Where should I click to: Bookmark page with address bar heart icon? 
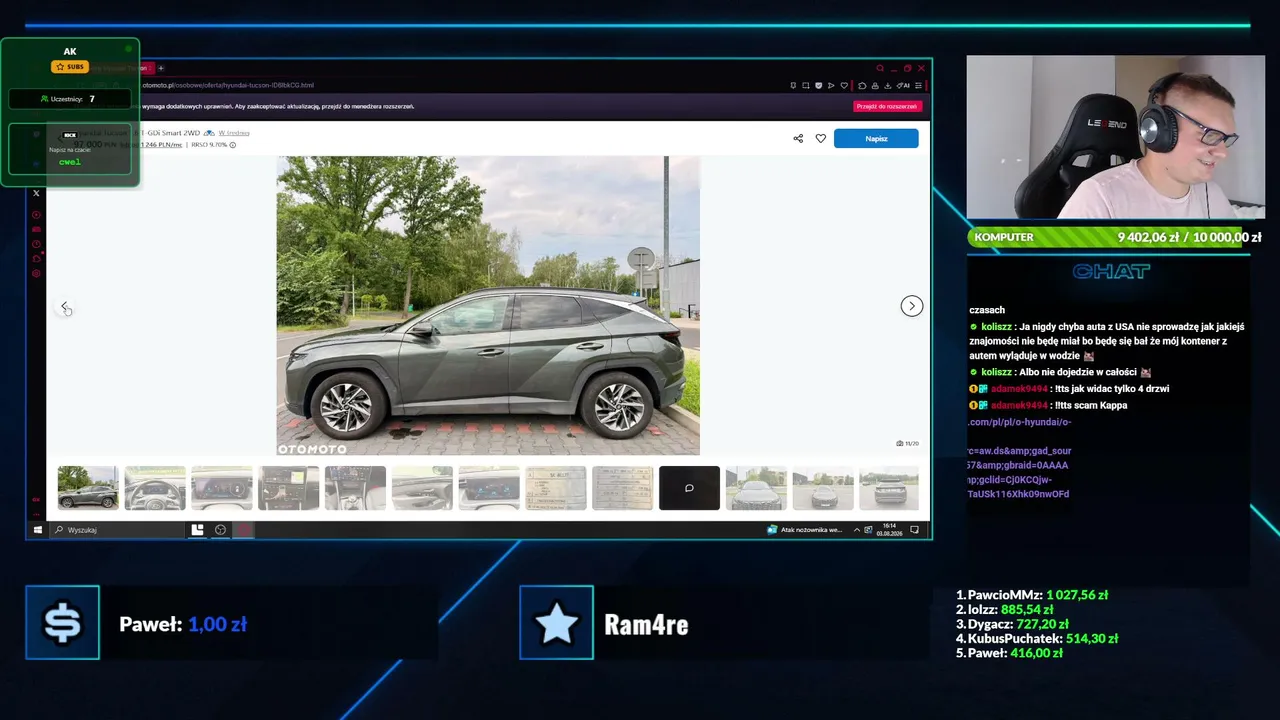coord(844,85)
